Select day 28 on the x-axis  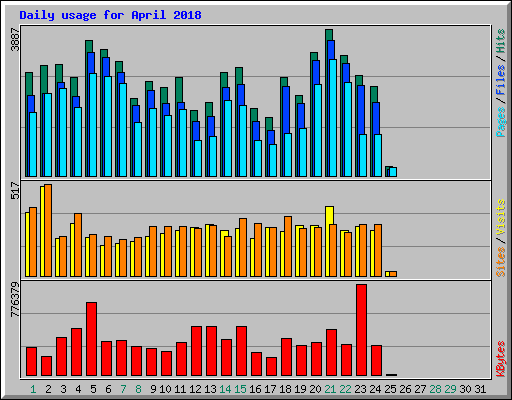click(435, 389)
